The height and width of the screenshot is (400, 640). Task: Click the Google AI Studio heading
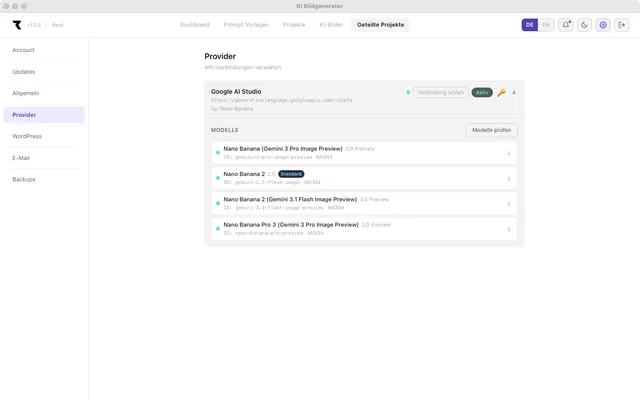click(x=236, y=92)
